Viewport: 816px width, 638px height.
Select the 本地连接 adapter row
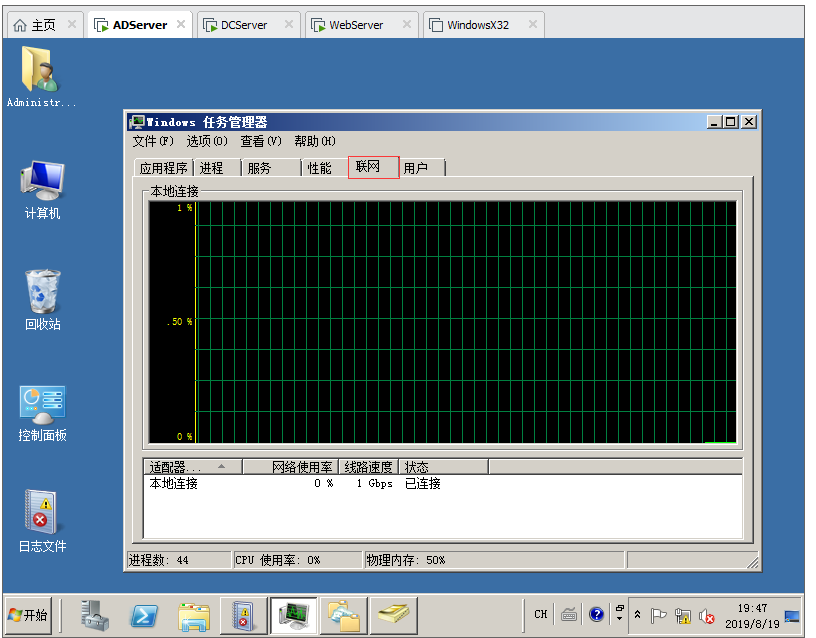coord(175,484)
